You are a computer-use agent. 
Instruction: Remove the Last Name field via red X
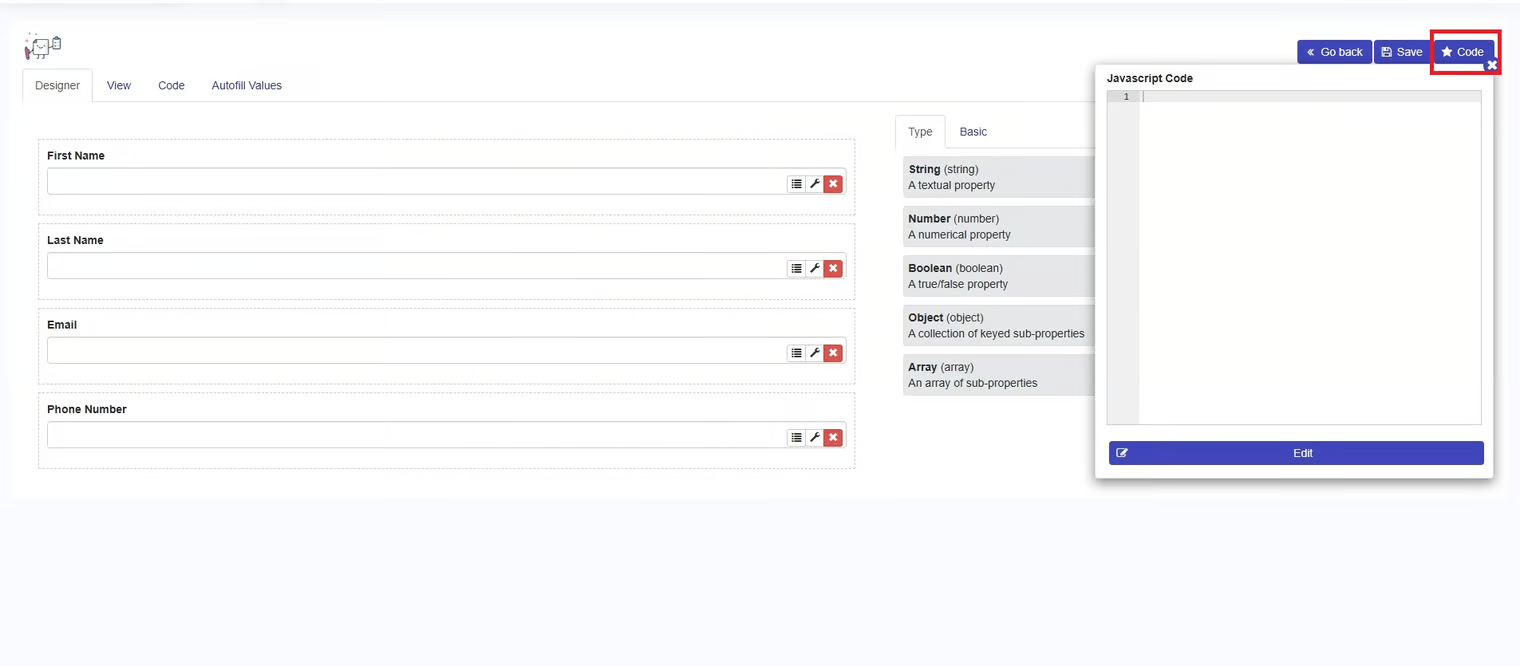click(833, 268)
